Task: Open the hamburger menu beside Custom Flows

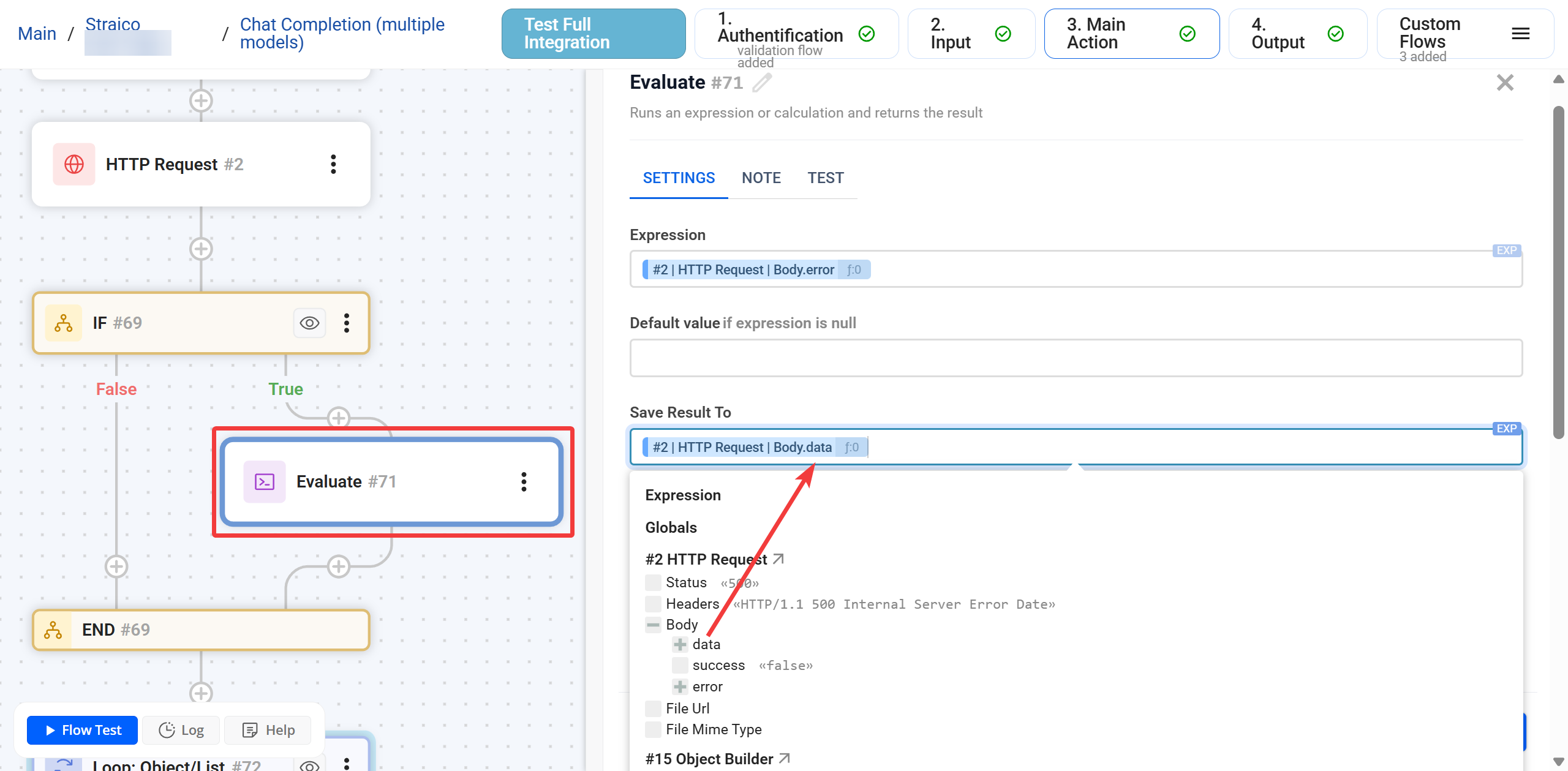Action: point(1520,34)
